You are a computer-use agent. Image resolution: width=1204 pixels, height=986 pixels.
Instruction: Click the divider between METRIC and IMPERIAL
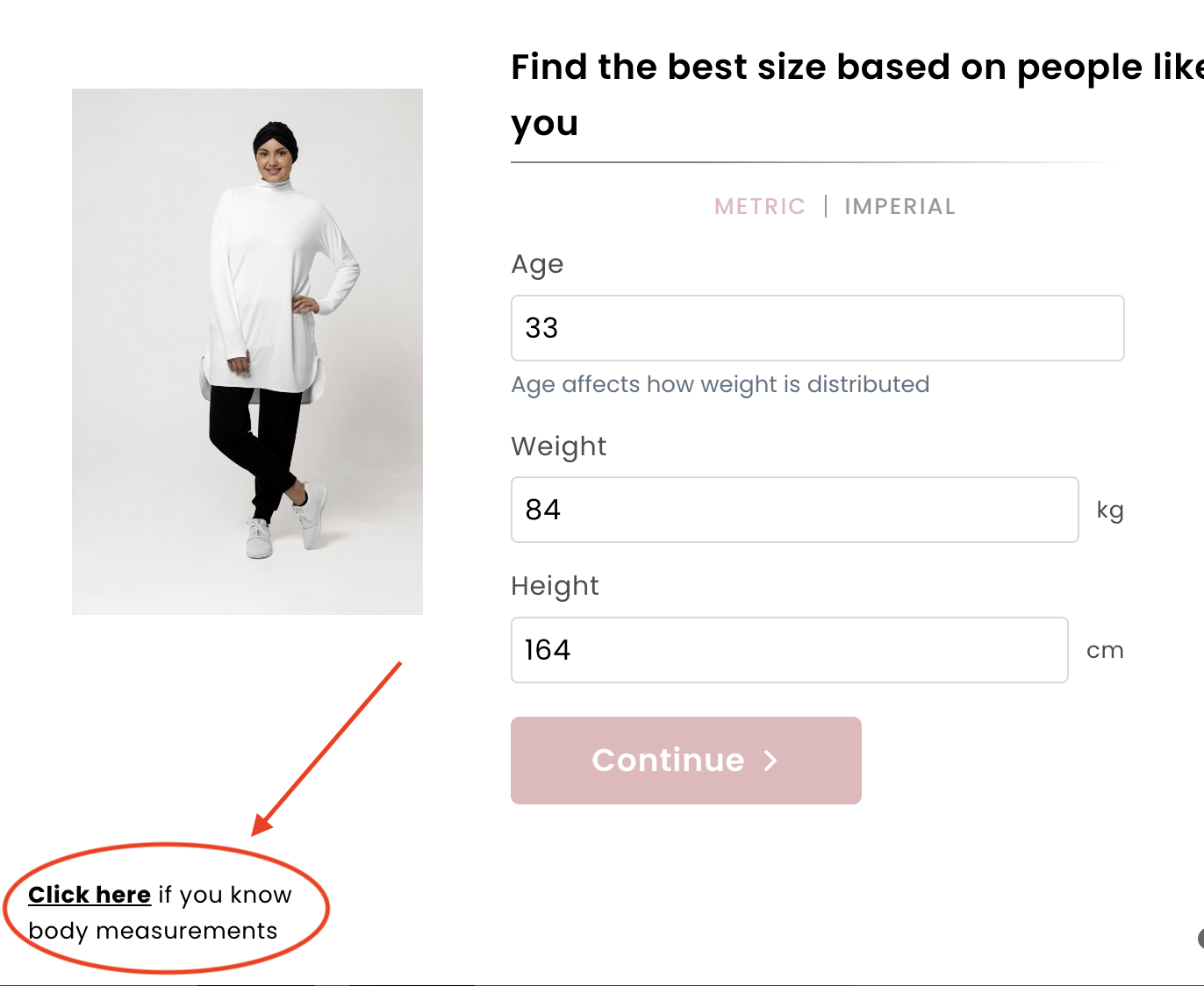pyautogui.click(x=826, y=206)
